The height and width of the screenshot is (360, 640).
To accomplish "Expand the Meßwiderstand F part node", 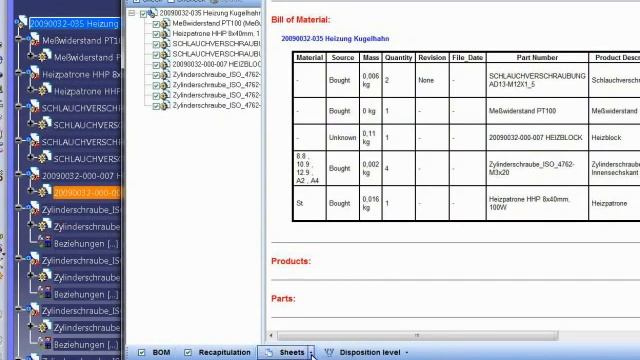I will [x=31, y=55].
